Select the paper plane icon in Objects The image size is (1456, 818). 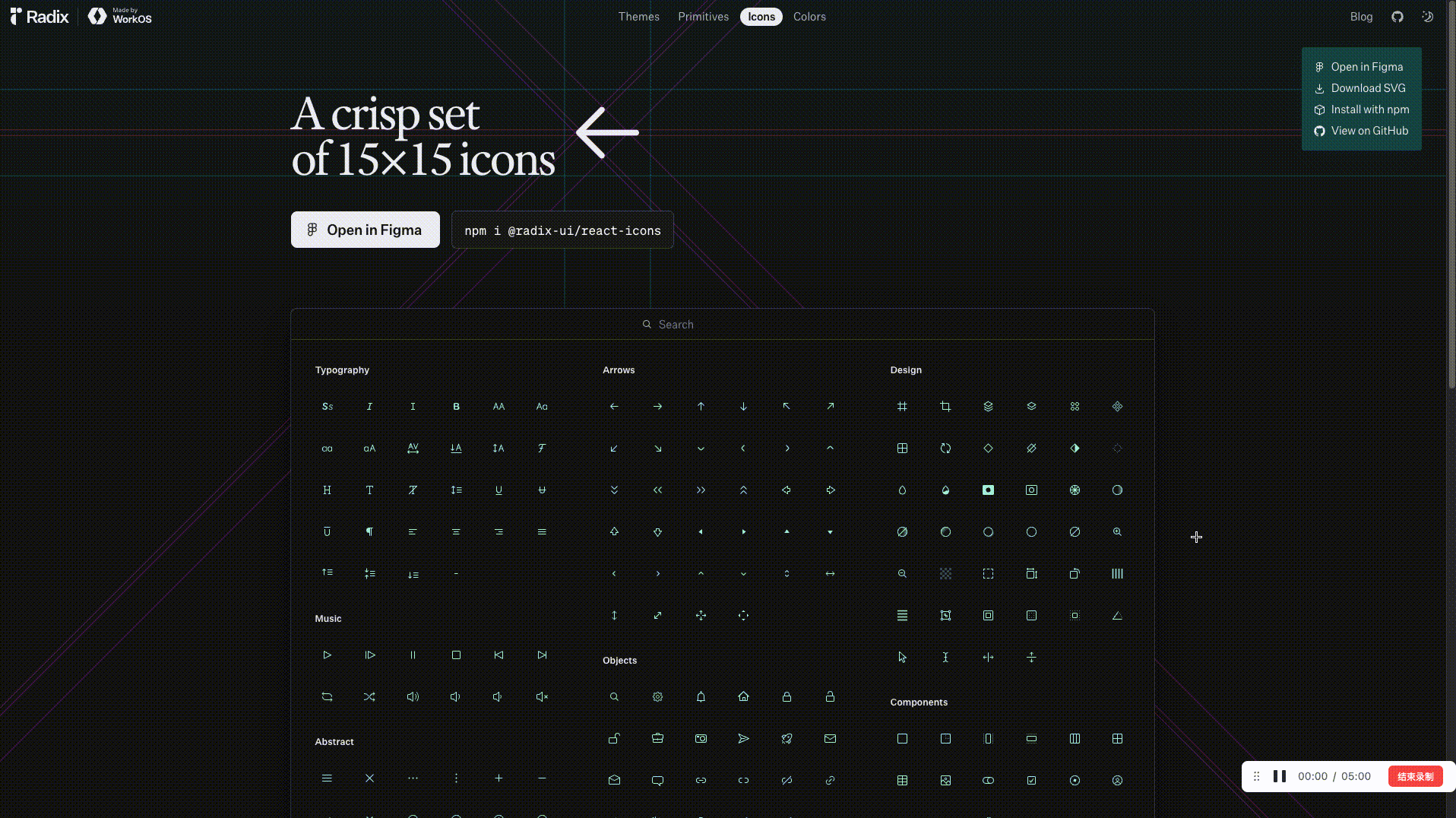743,738
